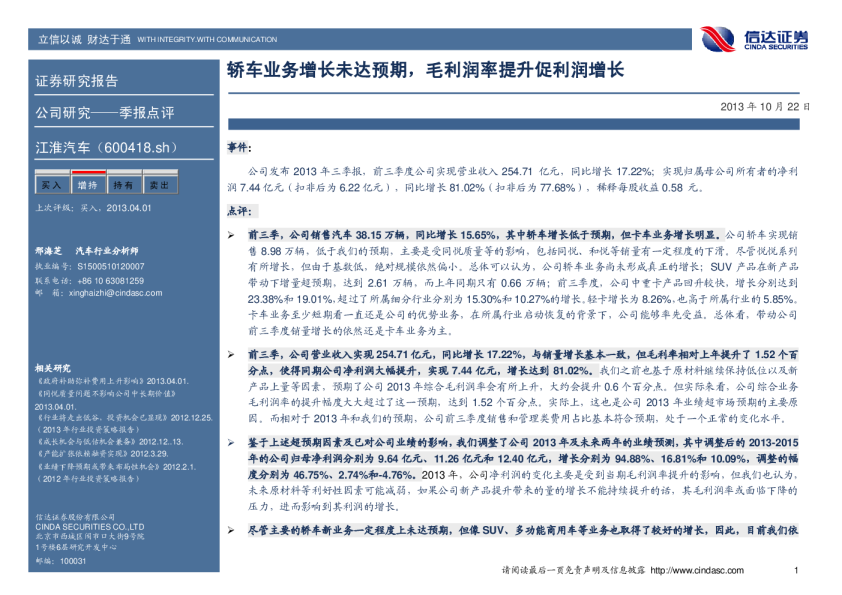The height and width of the screenshot is (595, 842).
Task: Click the second bullet arrow before 前三季营业收入
Action: tap(231, 354)
